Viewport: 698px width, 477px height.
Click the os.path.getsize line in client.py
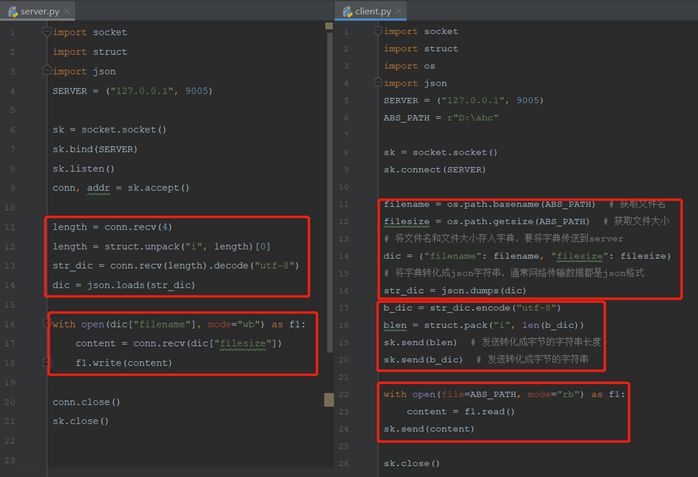(526, 222)
